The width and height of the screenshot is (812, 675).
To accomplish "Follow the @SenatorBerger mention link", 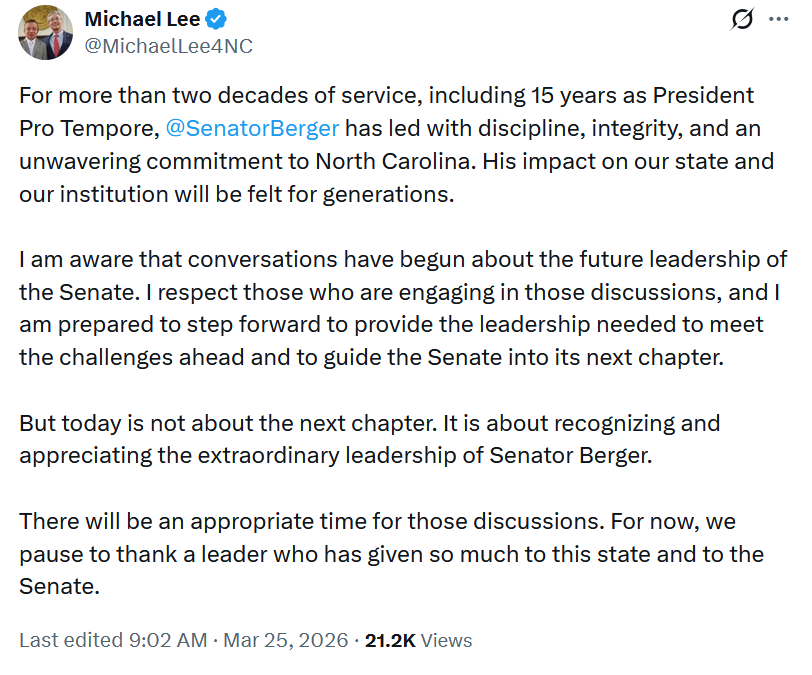I will pos(252,128).
